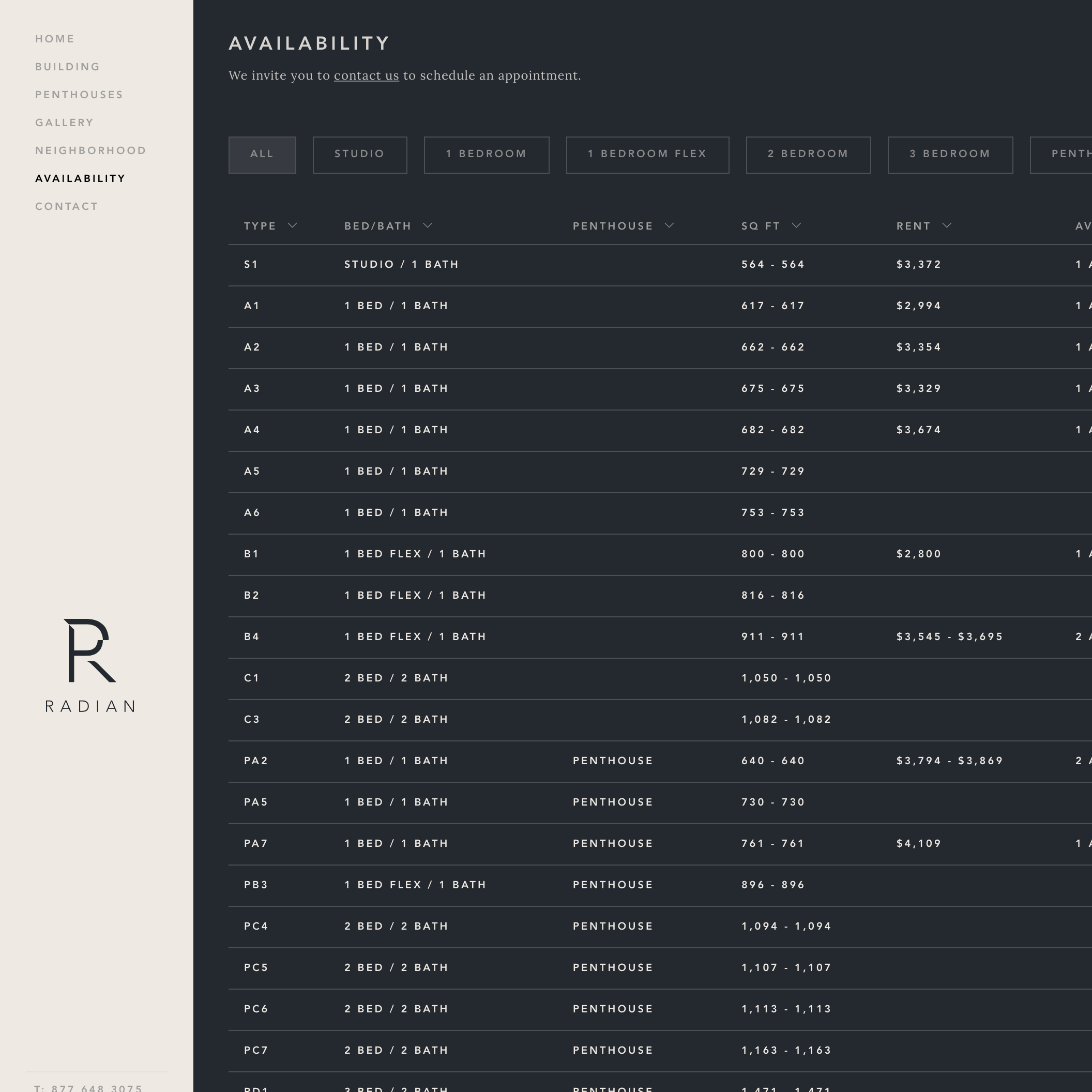
Task: Filter by 3 Bedroom units
Action: pos(950,155)
